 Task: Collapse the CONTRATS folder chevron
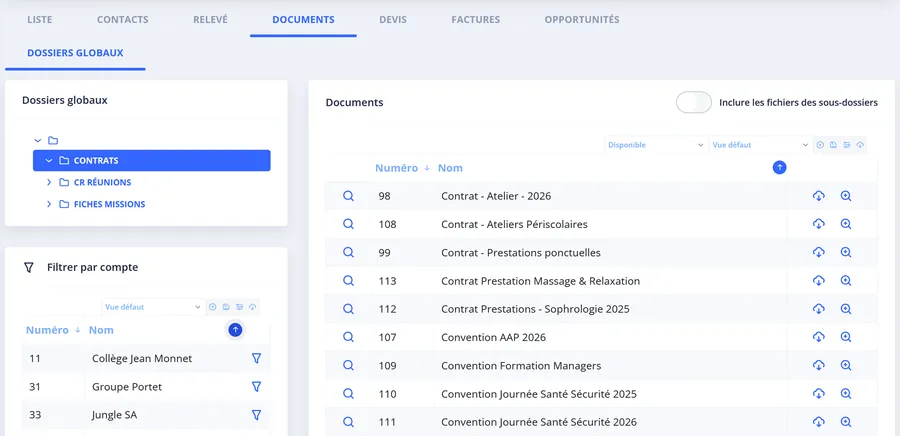[x=49, y=161]
